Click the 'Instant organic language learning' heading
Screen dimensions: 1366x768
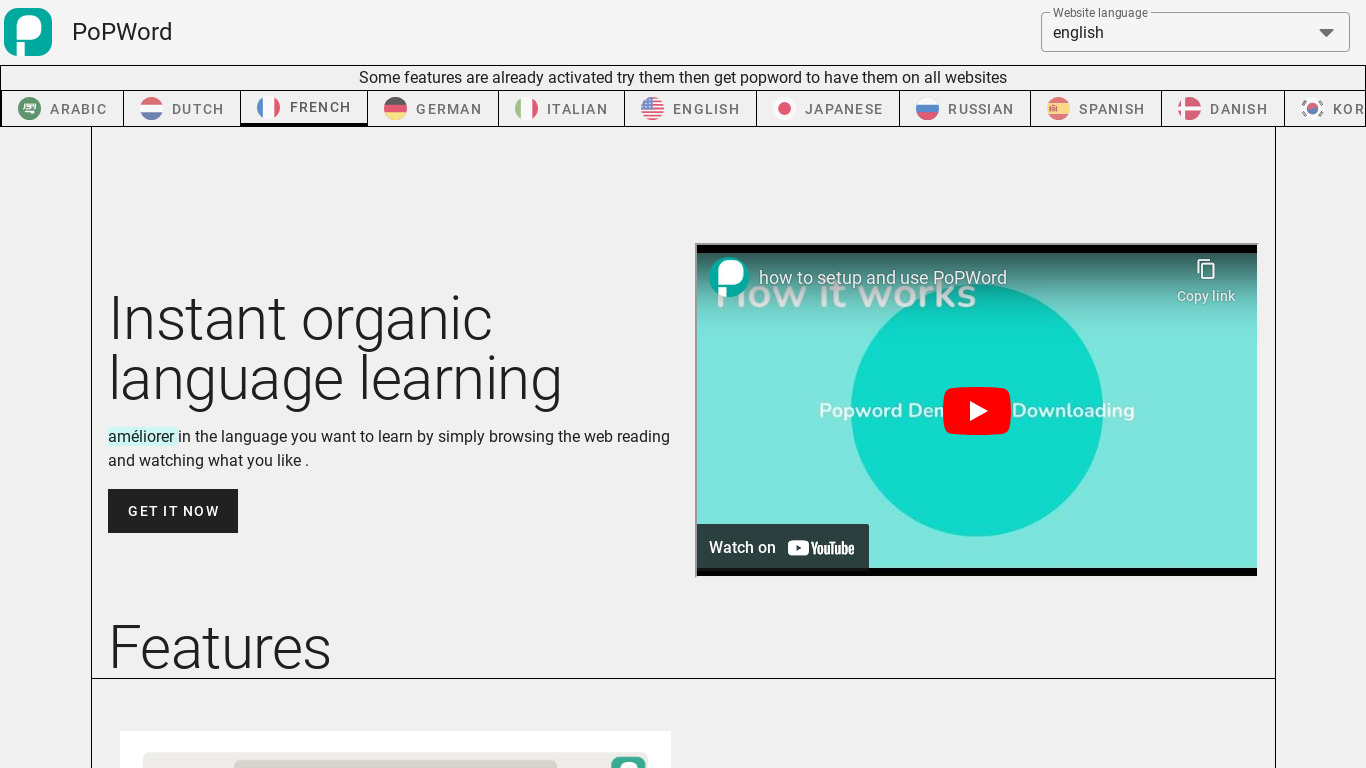click(335, 349)
